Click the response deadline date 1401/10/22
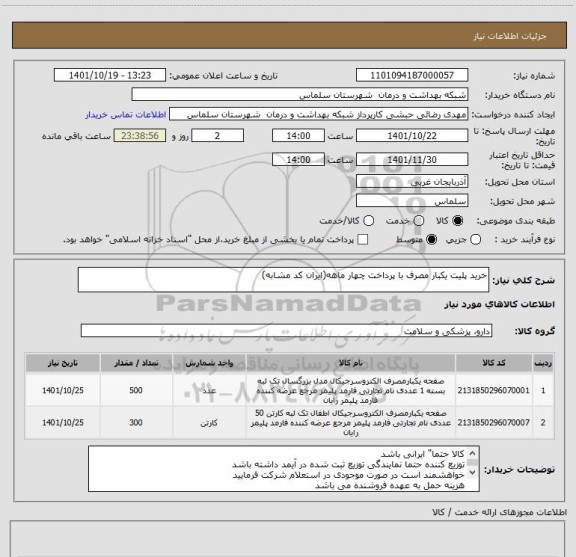The width and height of the screenshot is (576, 557). (x=412, y=136)
